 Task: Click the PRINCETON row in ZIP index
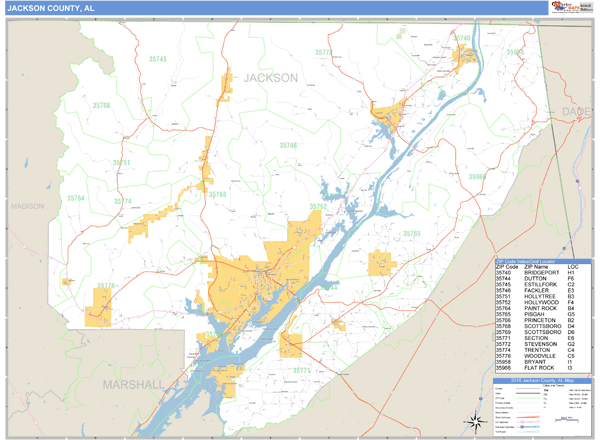click(x=543, y=320)
